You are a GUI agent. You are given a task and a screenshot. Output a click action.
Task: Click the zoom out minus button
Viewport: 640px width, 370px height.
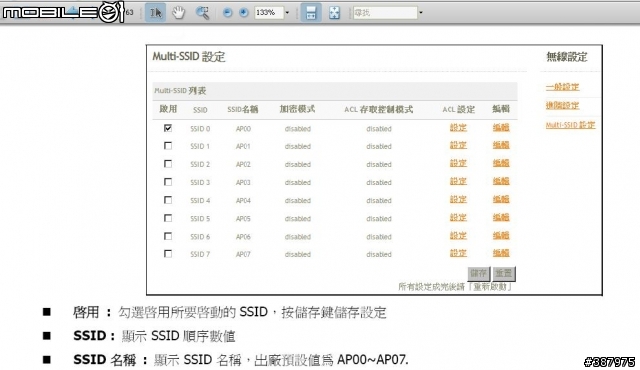pyautogui.click(x=228, y=13)
